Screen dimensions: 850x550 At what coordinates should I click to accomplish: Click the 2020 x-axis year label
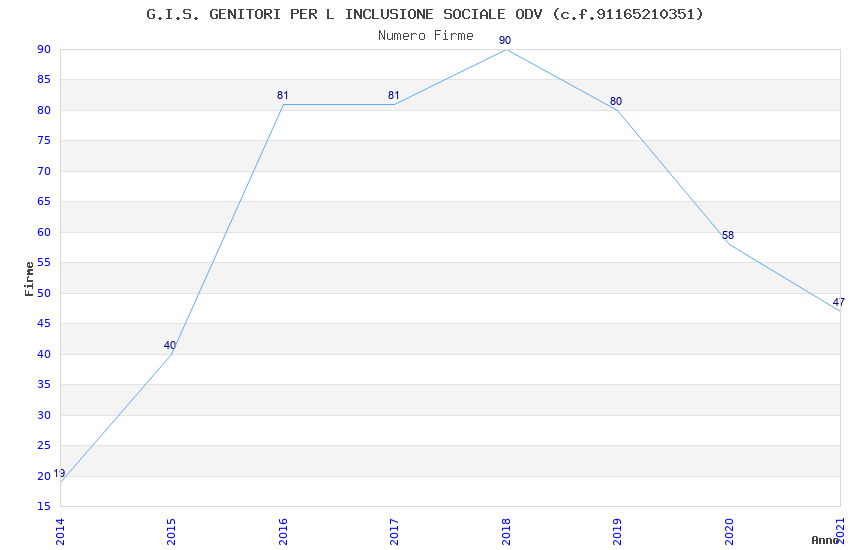coord(729,528)
